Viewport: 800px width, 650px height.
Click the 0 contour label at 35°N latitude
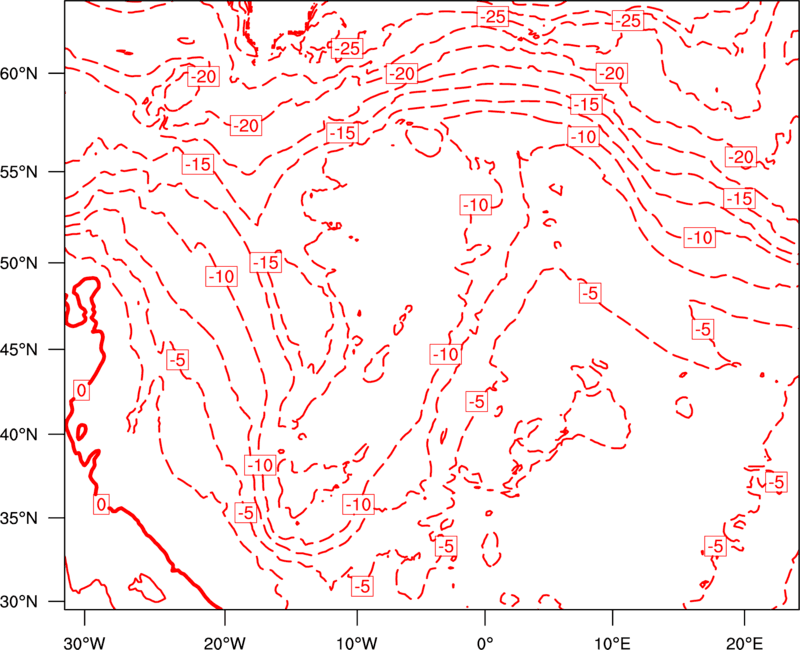pos(101,504)
